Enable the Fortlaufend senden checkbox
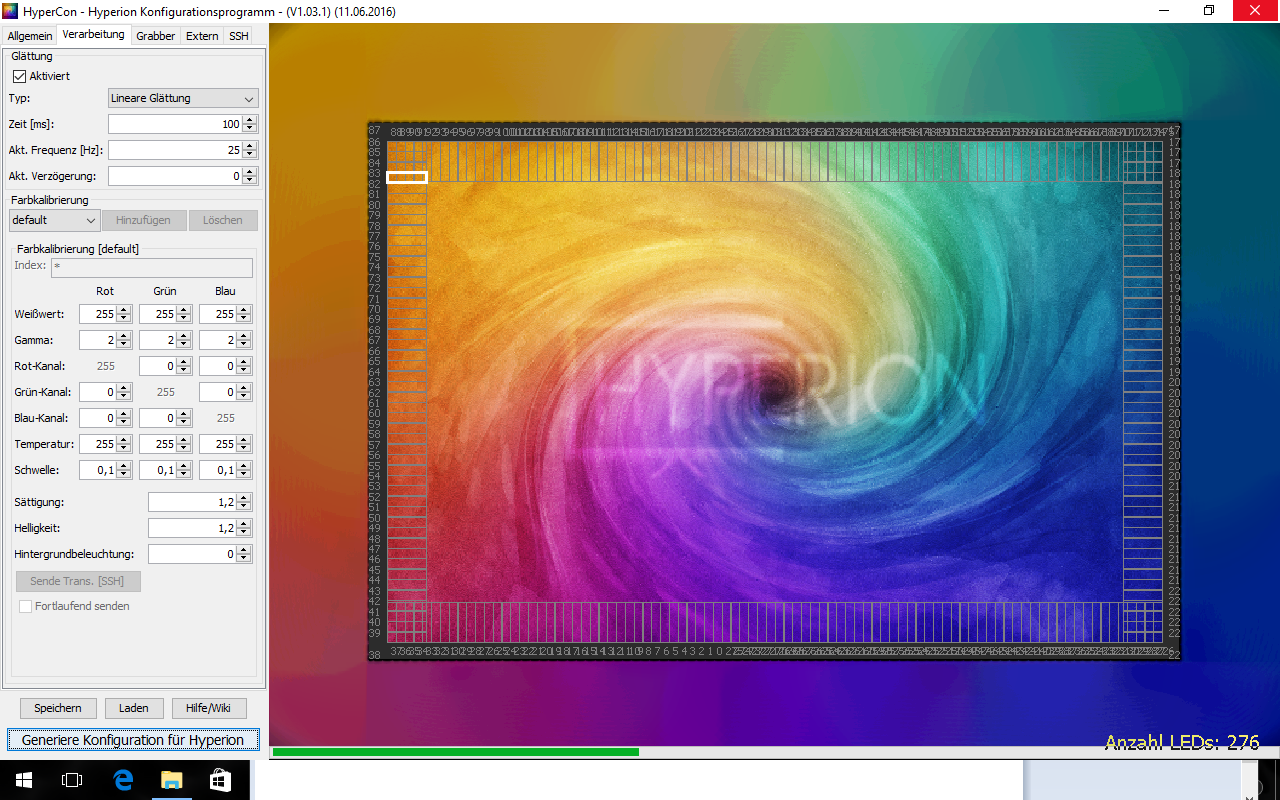 [x=26, y=606]
